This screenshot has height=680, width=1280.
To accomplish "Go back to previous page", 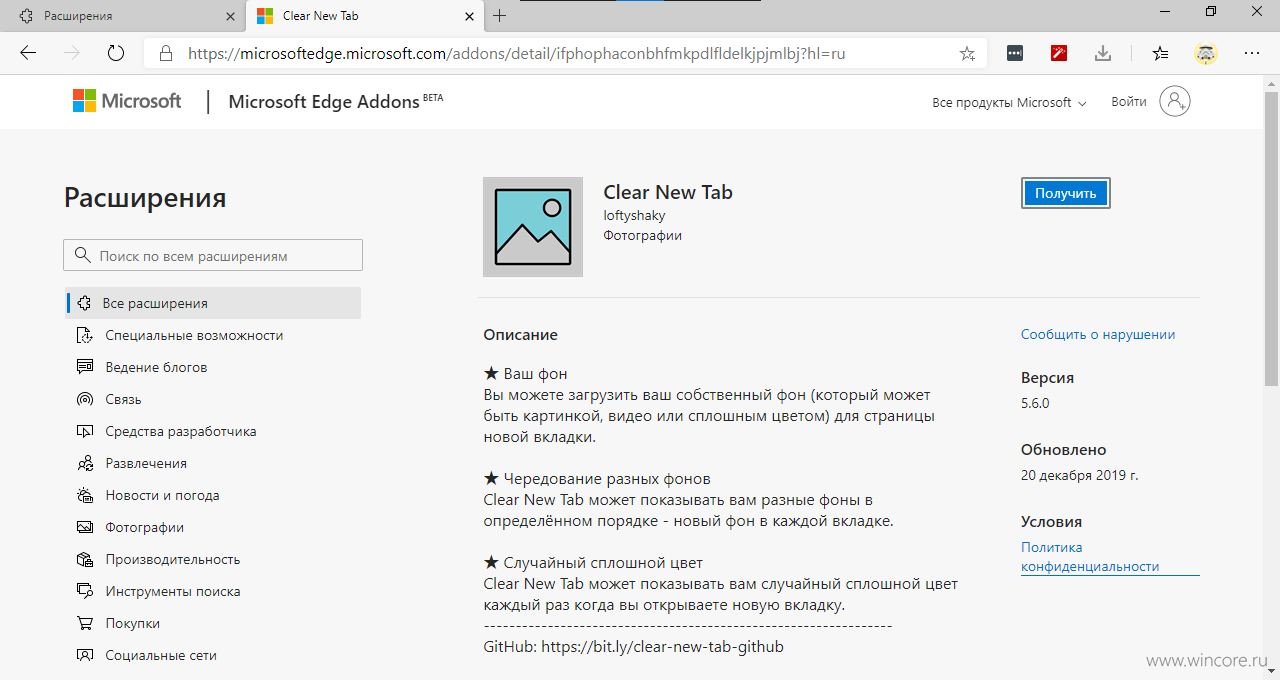I will click(x=28, y=53).
